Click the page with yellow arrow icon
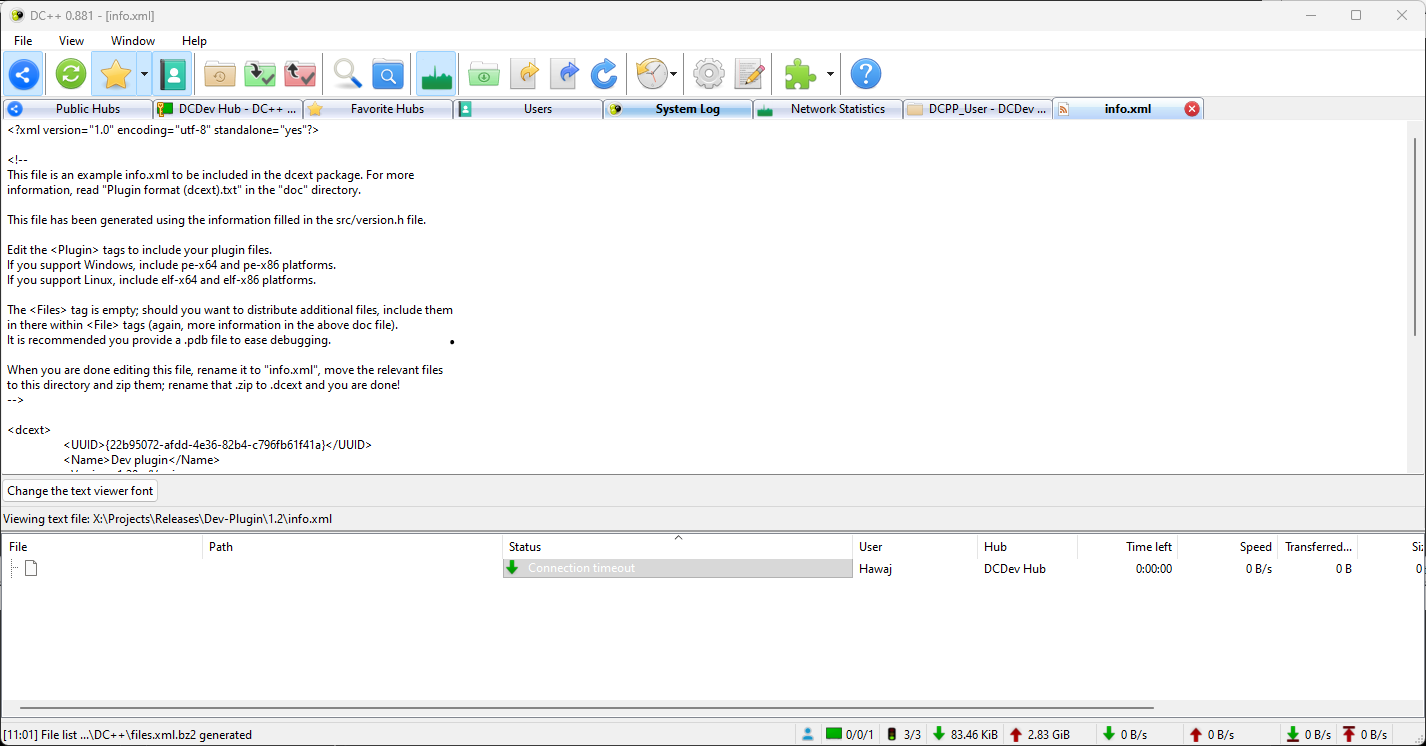This screenshot has width=1426, height=746. click(x=524, y=74)
